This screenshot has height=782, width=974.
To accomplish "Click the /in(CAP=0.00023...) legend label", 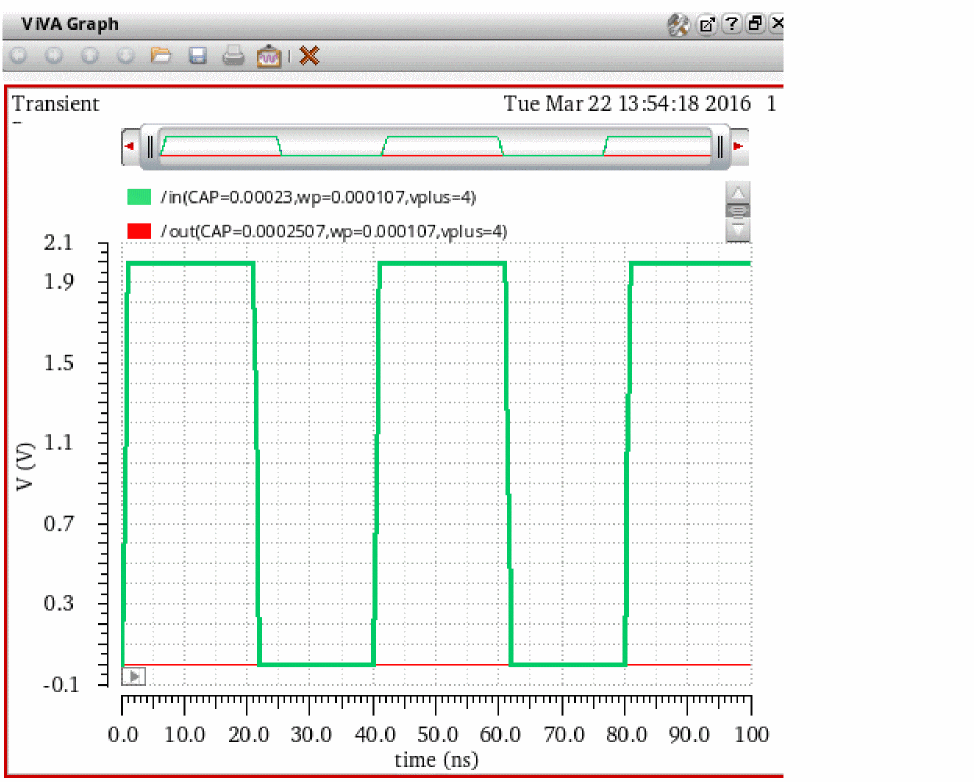I will pyautogui.click(x=318, y=197).
